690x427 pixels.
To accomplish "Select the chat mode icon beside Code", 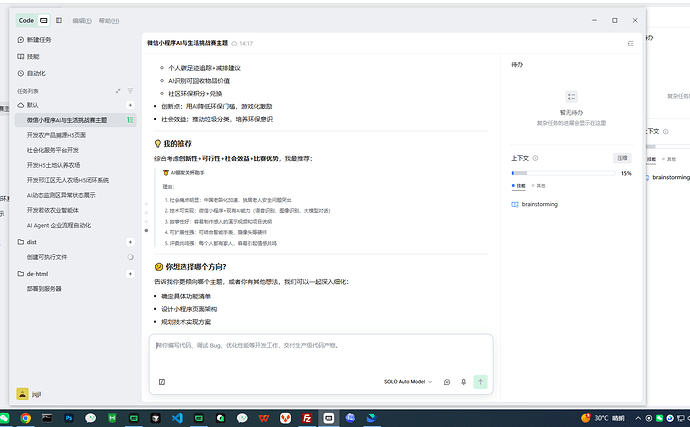I will pyautogui.click(x=44, y=20).
